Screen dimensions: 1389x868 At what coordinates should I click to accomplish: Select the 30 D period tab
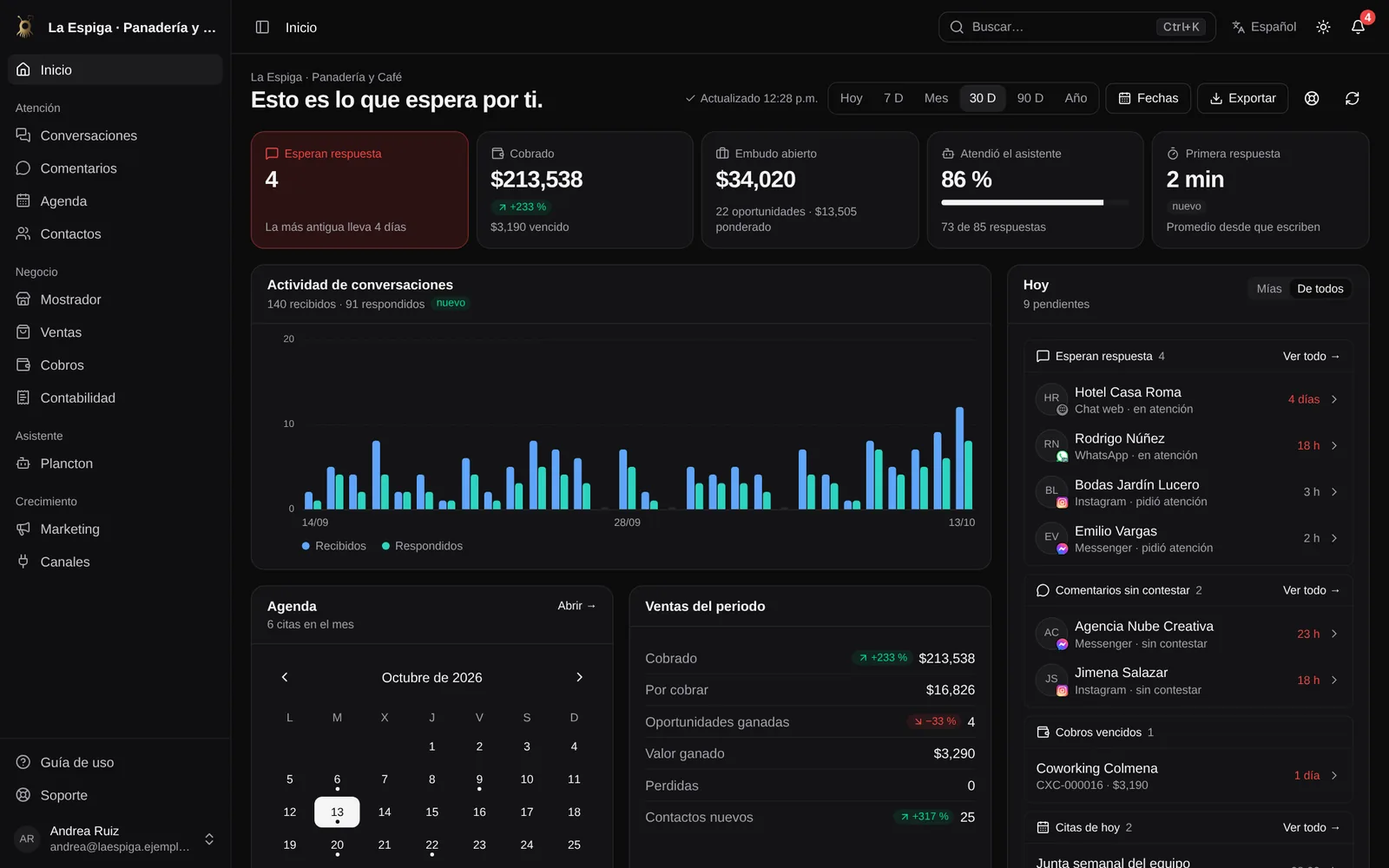tap(982, 98)
